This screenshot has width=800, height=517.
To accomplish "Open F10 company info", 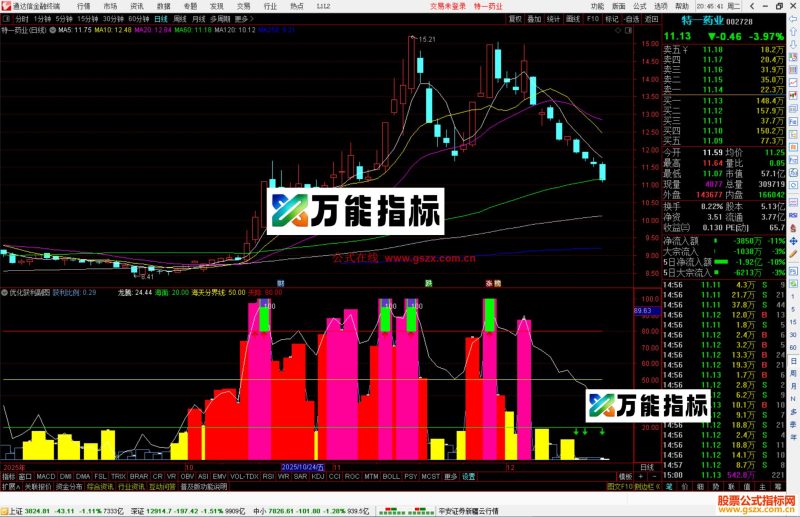I will click(592, 19).
